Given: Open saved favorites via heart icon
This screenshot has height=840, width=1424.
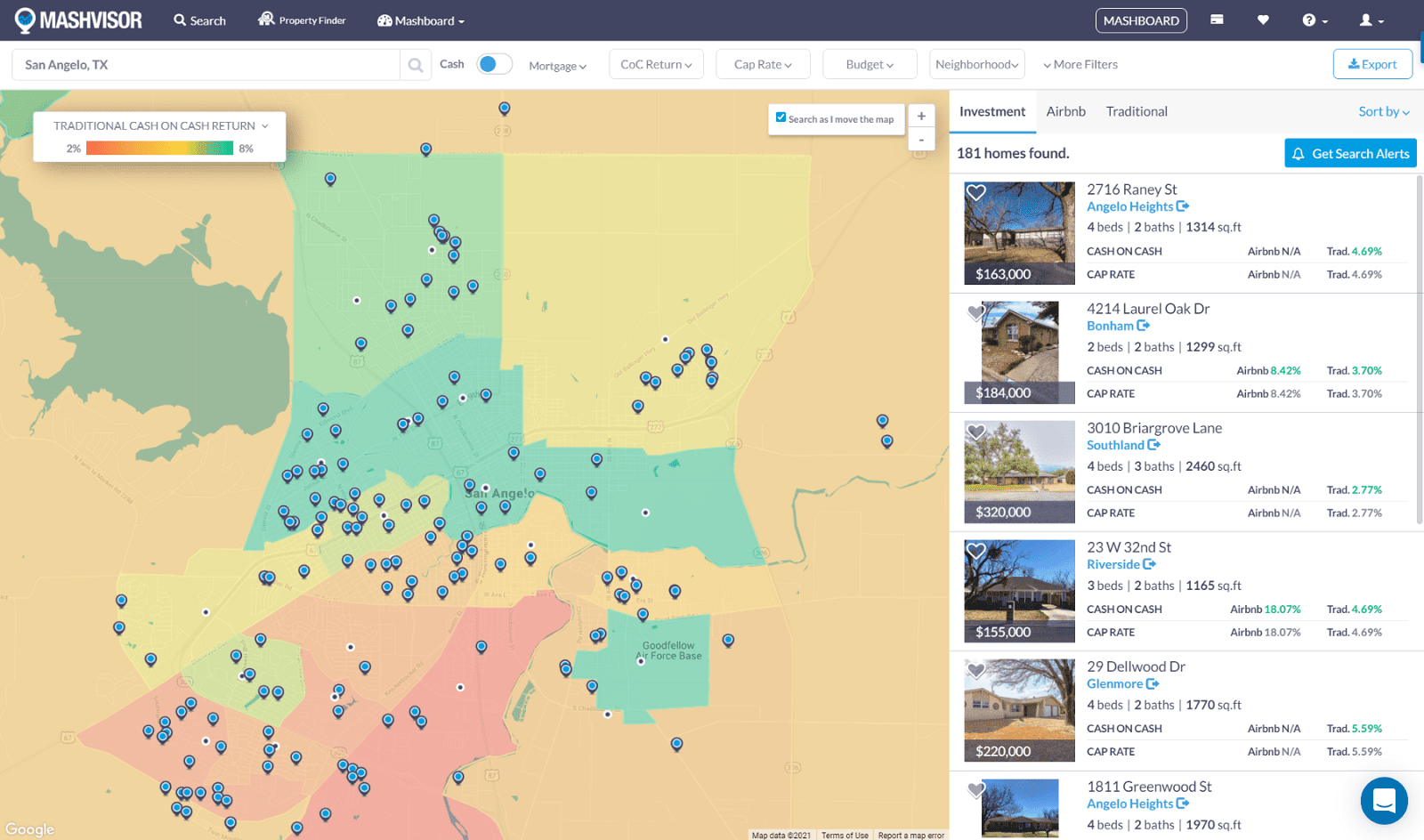Looking at the screenshot, I should pyautogui.click(x=1263, y=20).
